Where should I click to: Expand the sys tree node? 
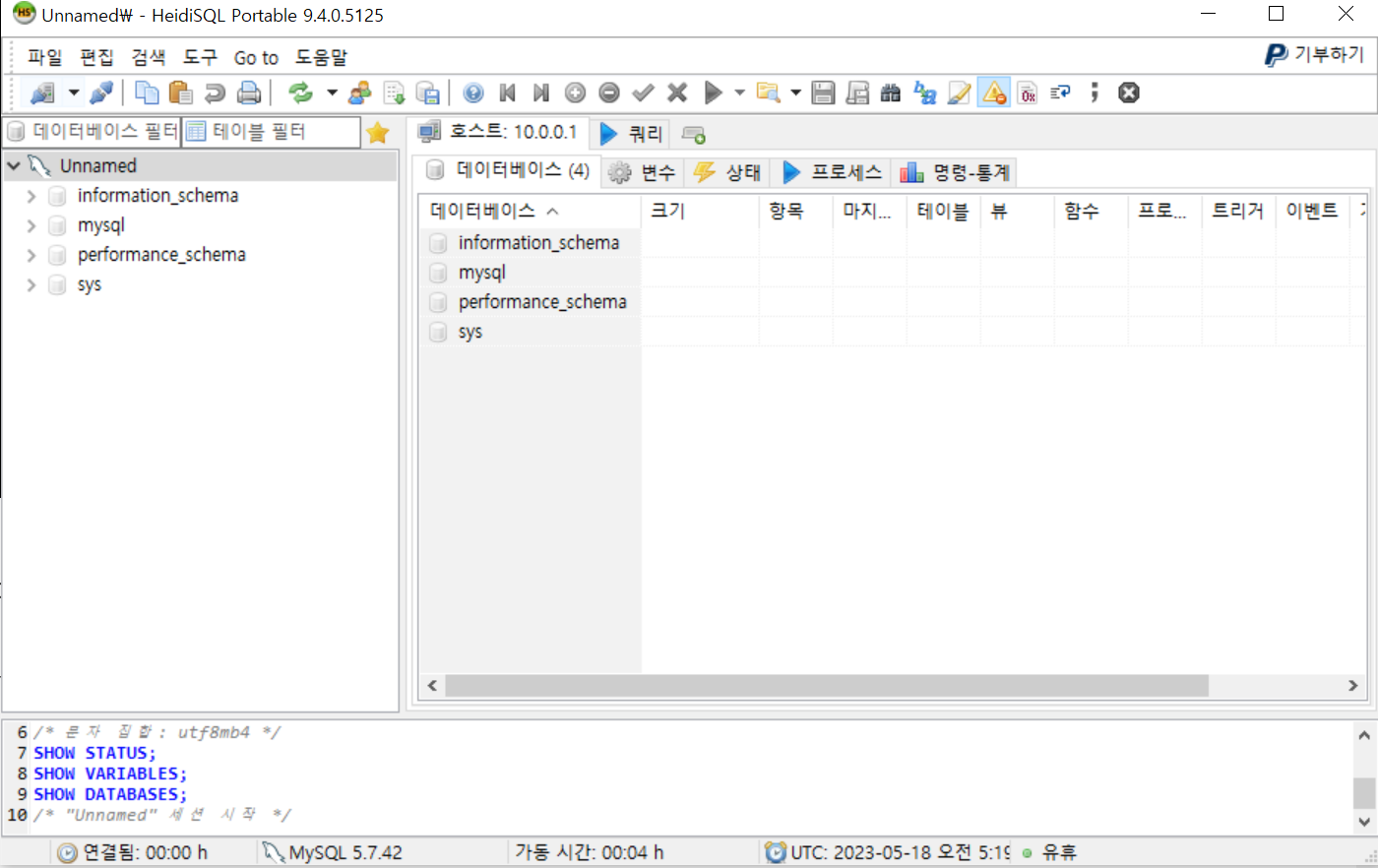tap(31, 284)
